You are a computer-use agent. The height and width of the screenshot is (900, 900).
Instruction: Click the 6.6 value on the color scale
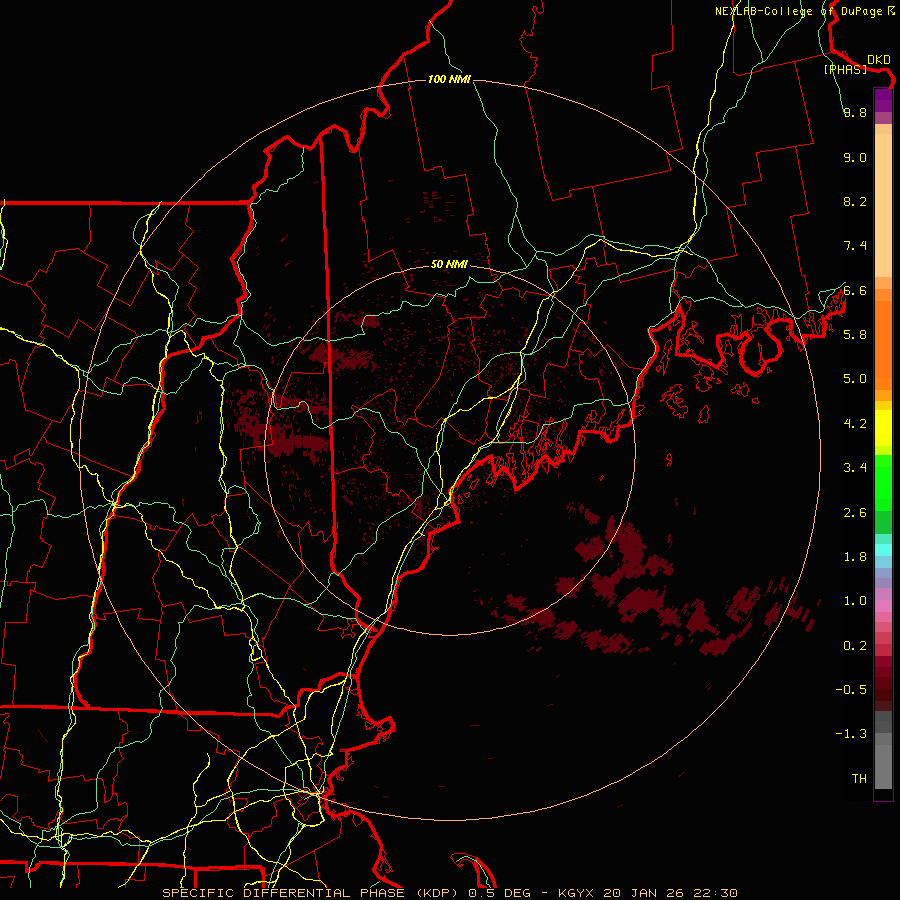855,290
